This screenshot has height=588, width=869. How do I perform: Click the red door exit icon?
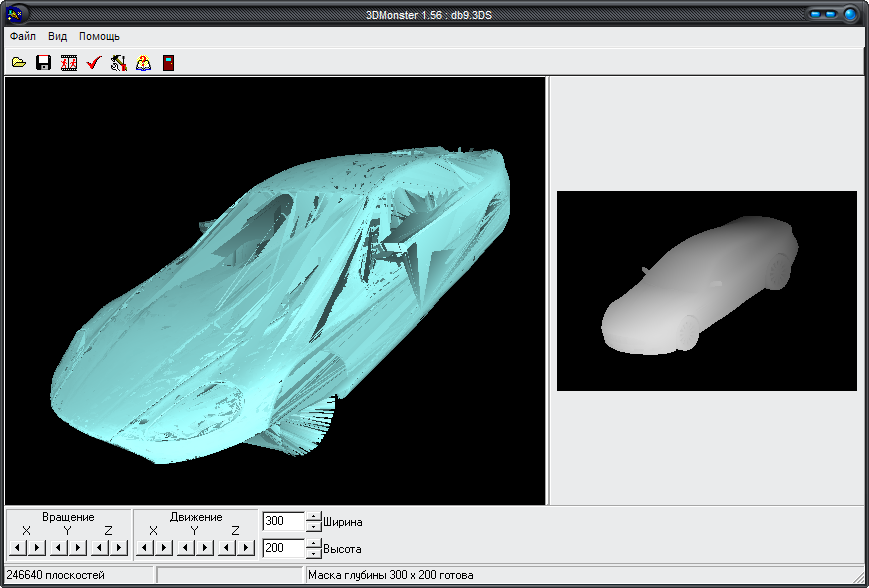(x=168, y=63)
